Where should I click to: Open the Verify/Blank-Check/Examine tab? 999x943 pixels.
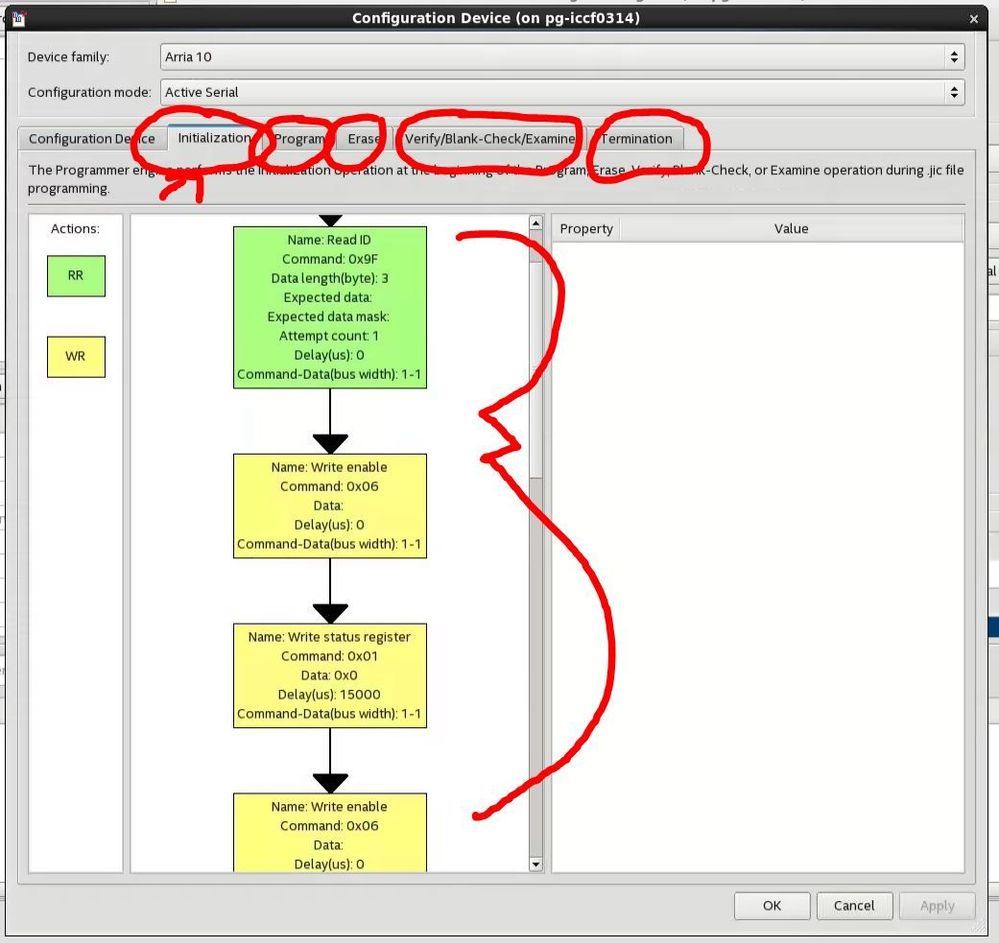coord(490,139)
